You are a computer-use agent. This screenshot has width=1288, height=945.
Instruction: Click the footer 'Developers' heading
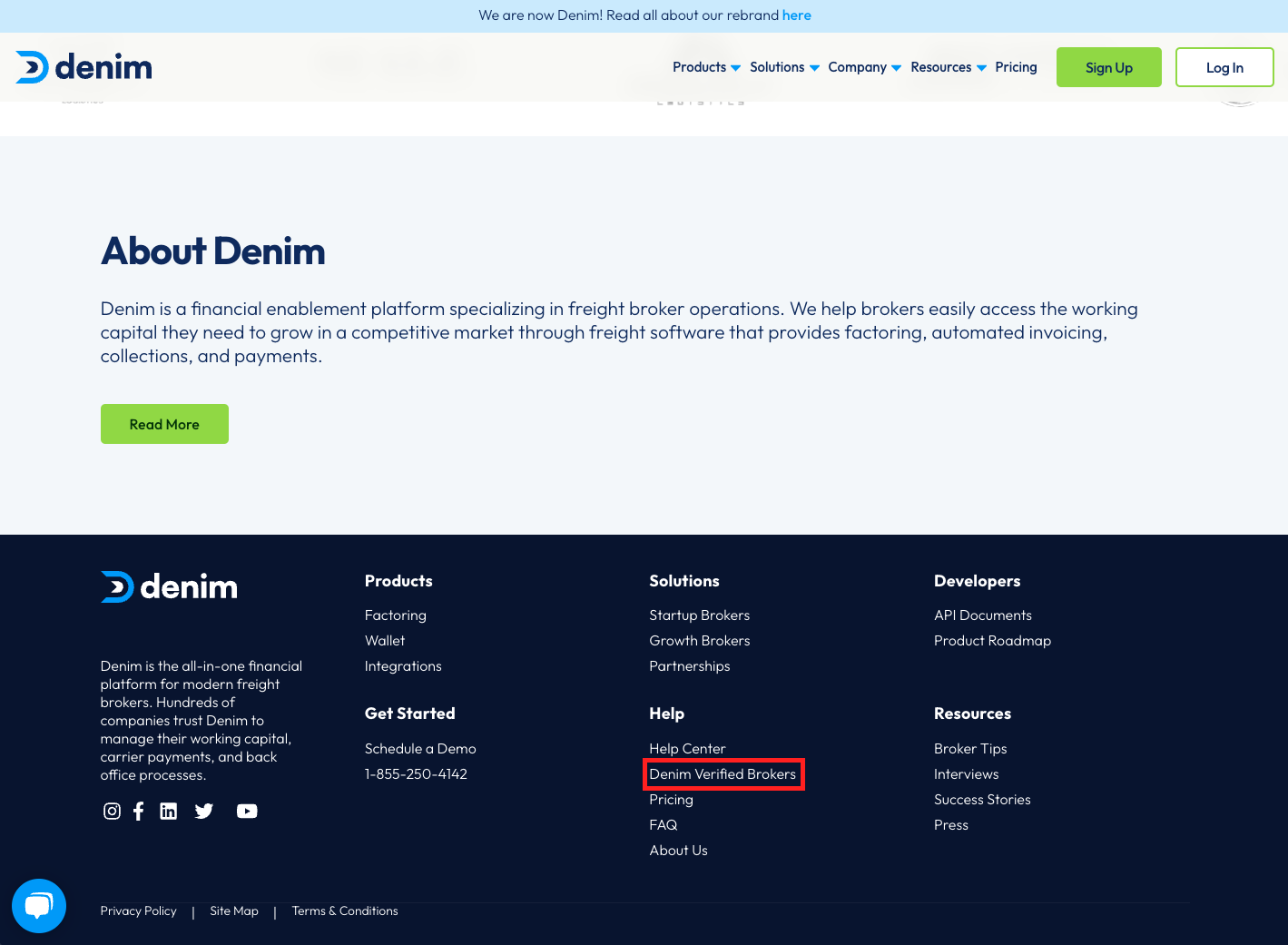coord(977,581)
